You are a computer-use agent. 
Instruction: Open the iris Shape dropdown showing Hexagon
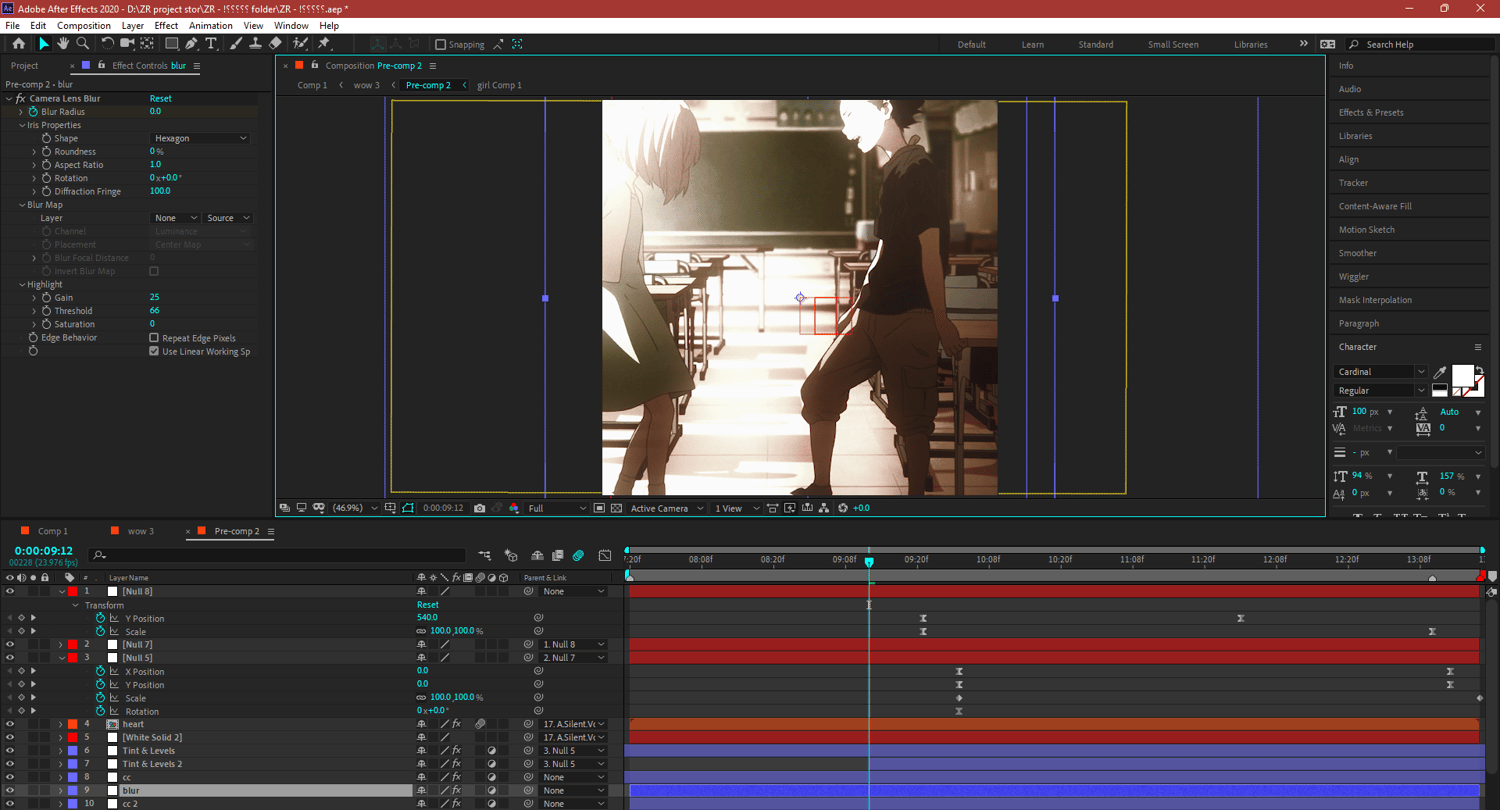(200, 138)
